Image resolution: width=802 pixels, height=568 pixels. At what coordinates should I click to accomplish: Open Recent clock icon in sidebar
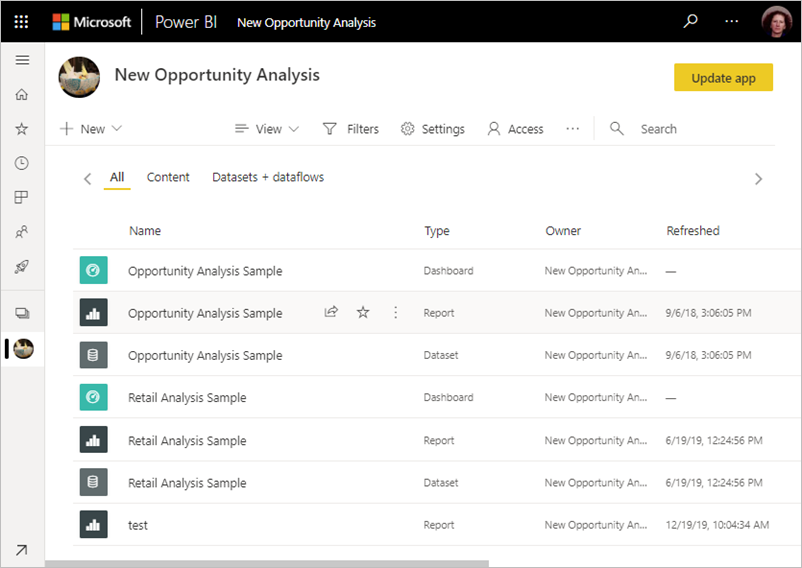(22, 163)
